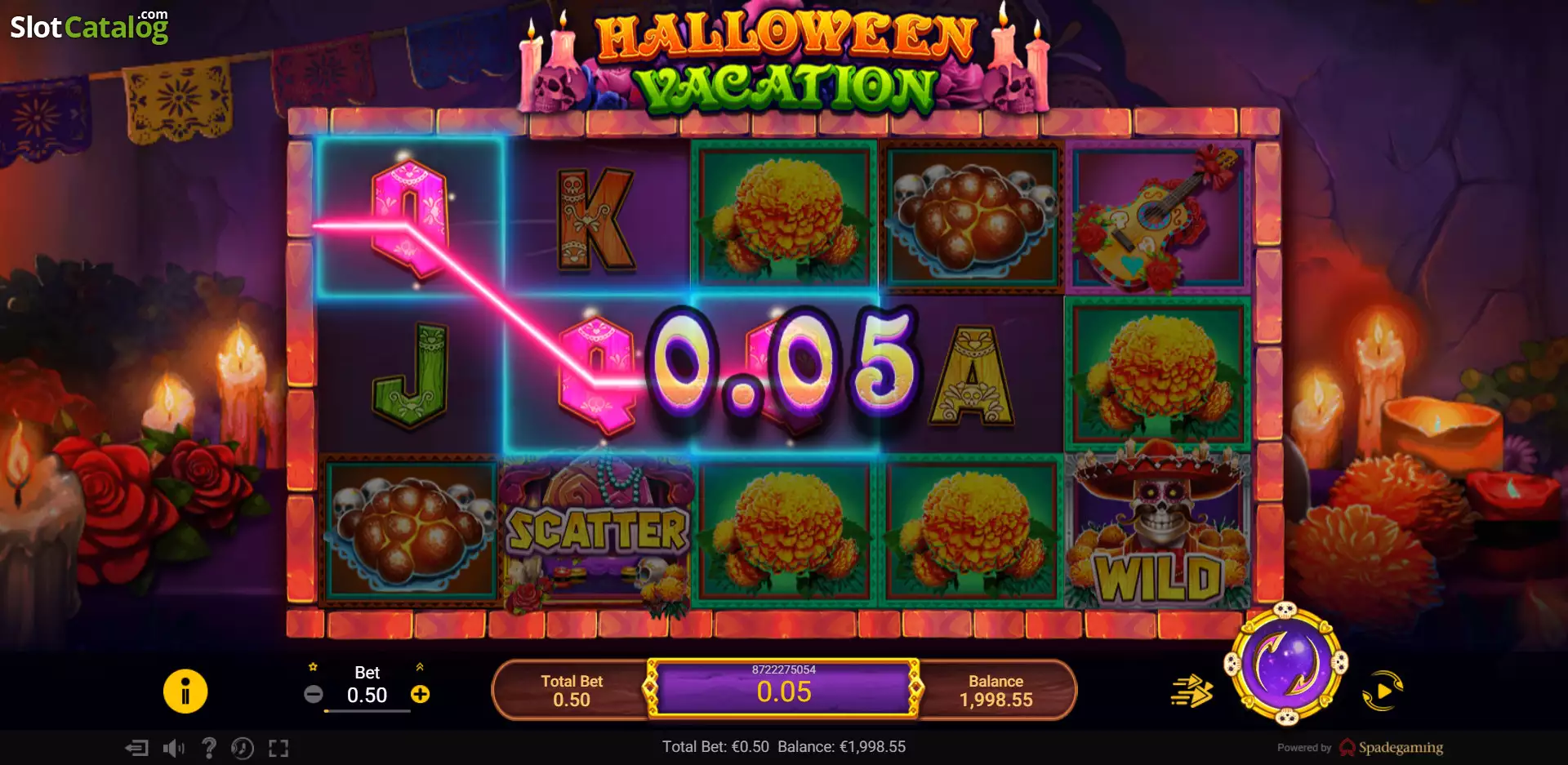Decrease bet with the minus button

coord(314,695)
